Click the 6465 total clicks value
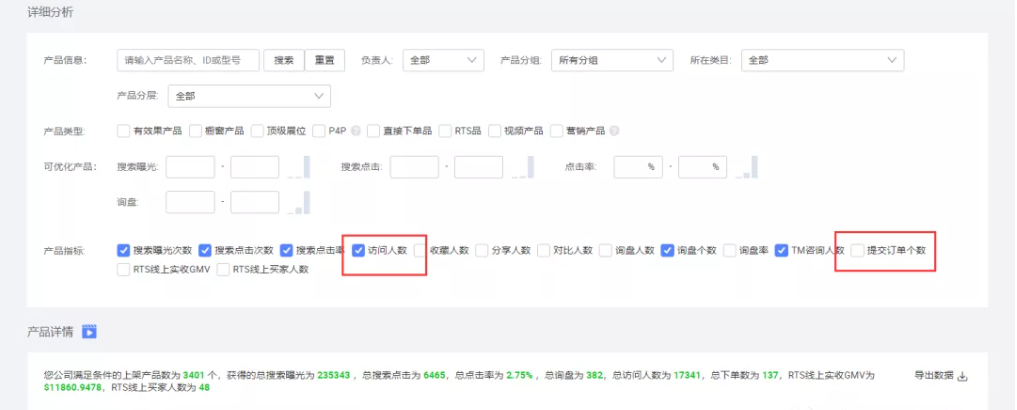Image resolution: width=1017 pixels, height=410 pixels. click(434, 376)
